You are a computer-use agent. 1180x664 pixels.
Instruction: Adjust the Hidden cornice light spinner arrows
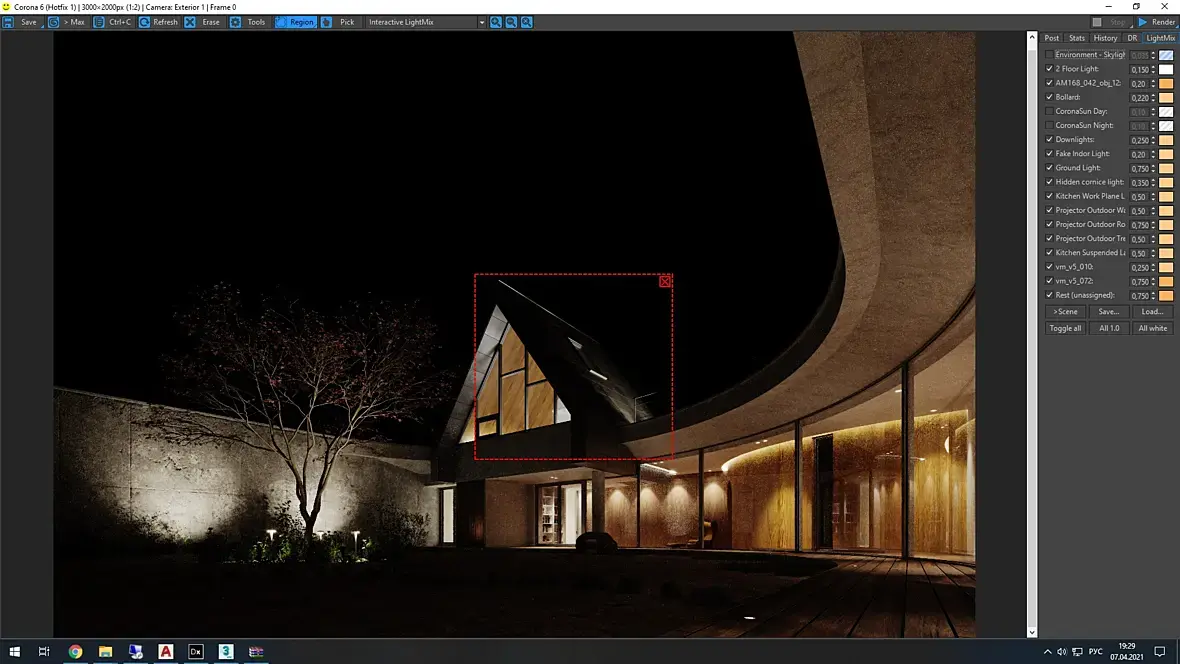[x=1153, y=182]
